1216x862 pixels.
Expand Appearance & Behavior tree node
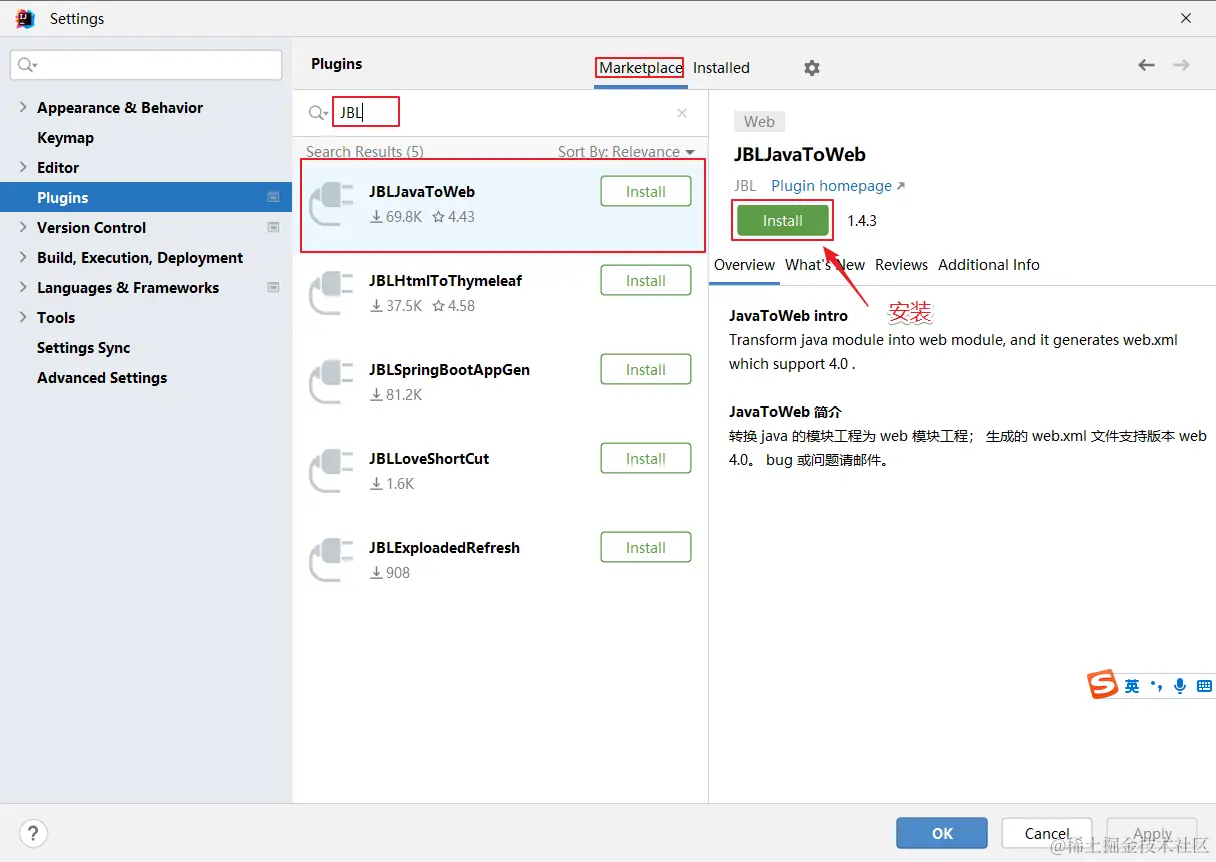tap(23, 107)
